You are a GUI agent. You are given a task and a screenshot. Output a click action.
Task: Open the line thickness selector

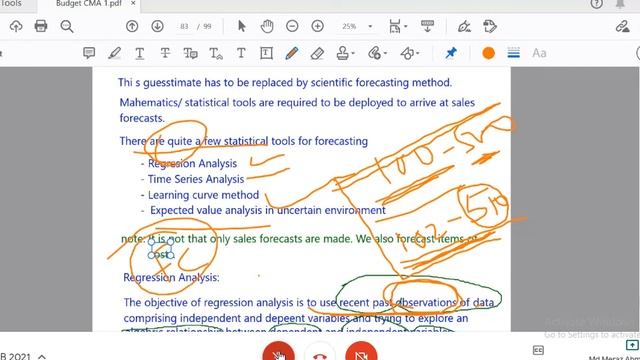513,53
